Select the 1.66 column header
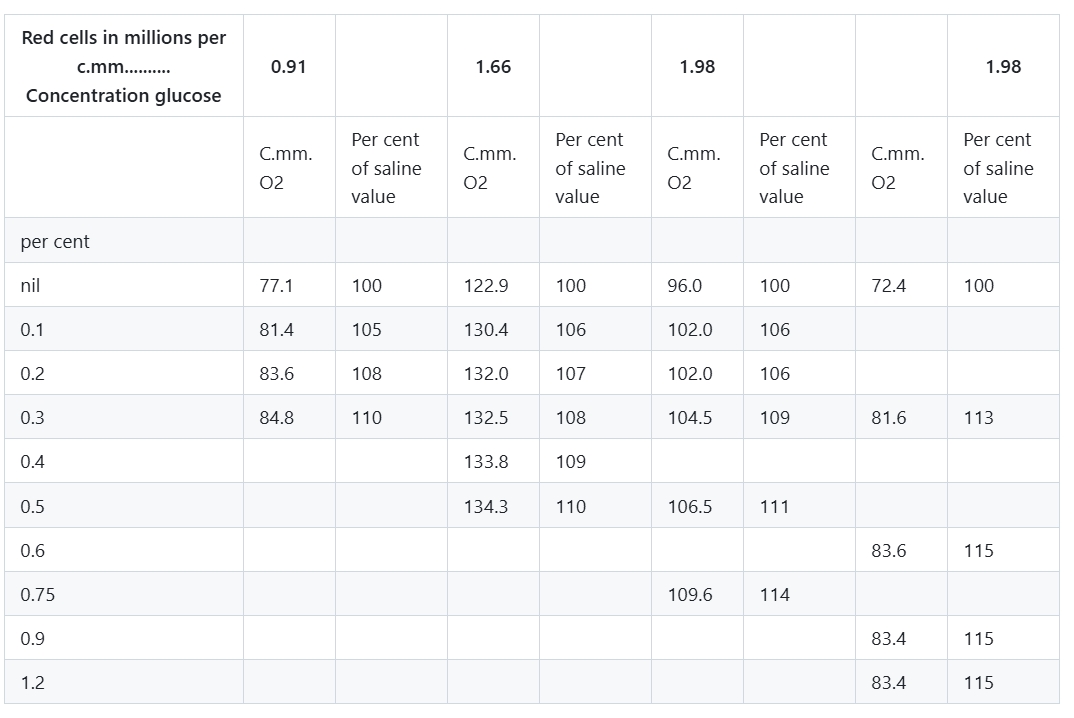This screenshot has width=1074, height=718. [x=493, y=66]
